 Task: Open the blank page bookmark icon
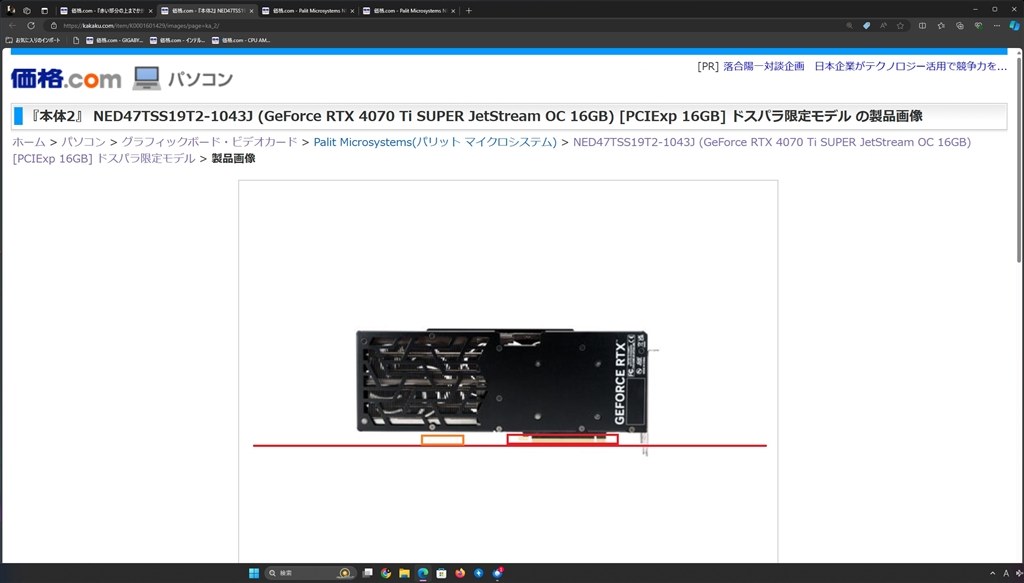76,40
